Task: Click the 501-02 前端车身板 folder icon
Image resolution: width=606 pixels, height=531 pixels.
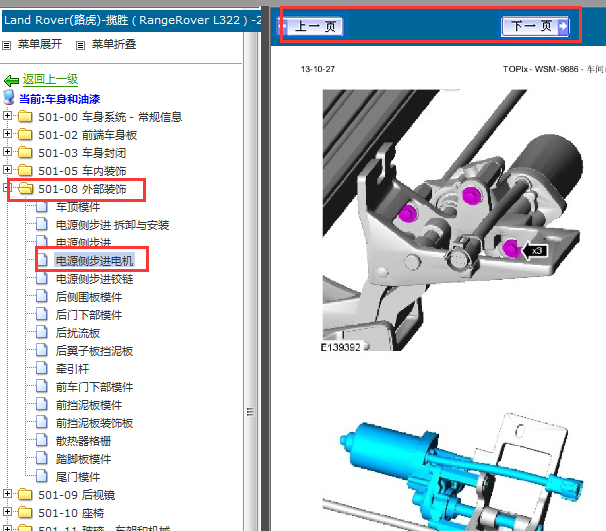Action: click(x=25, y=134)
